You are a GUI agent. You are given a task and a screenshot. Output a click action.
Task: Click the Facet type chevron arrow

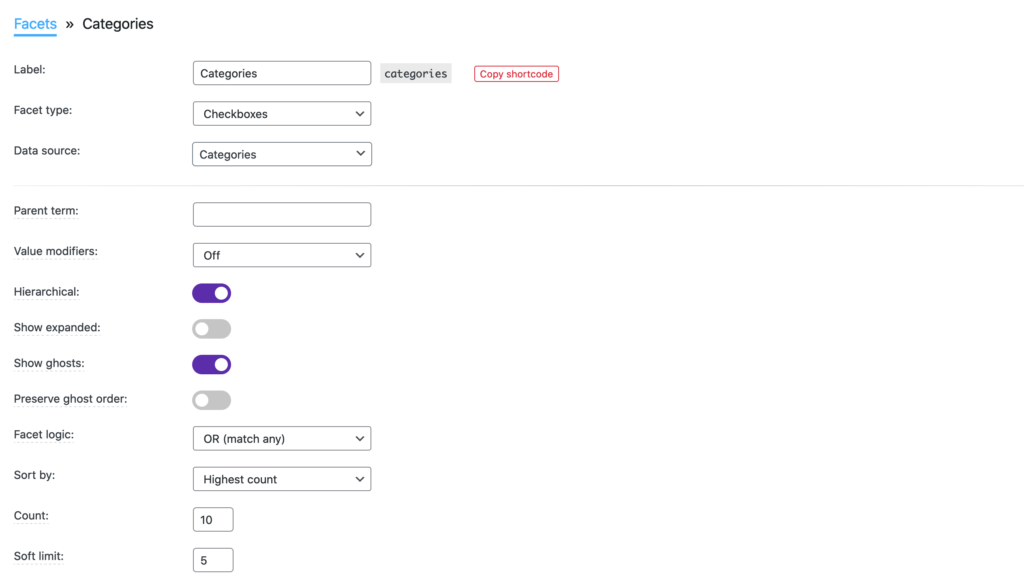pos(360,114)
